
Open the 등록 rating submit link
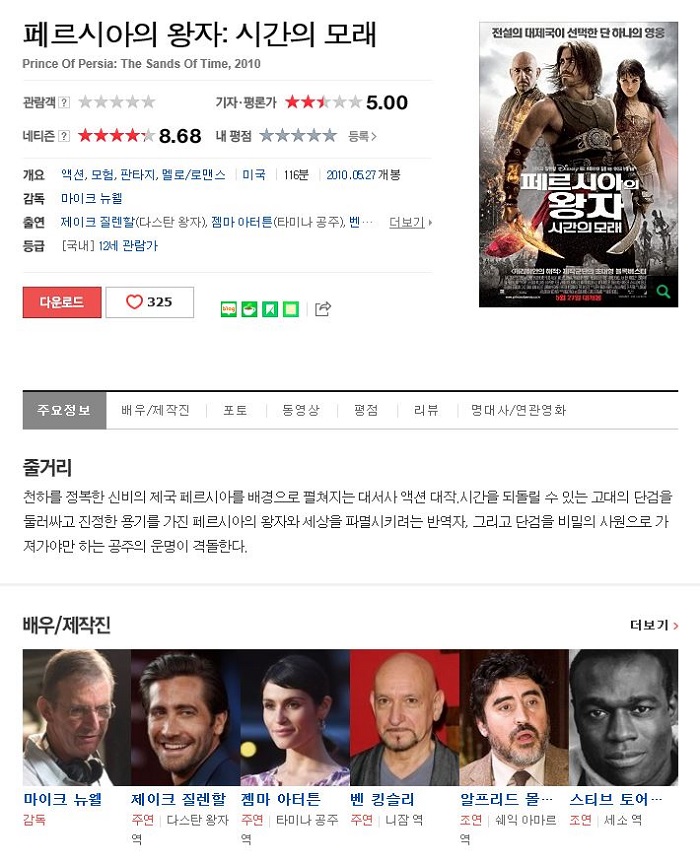[x=362, y=136]
